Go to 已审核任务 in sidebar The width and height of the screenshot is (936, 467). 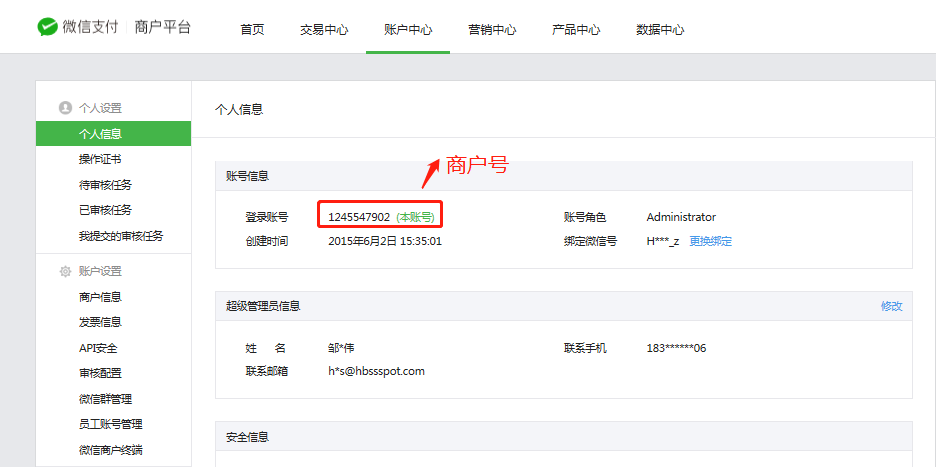pos(105,210)
